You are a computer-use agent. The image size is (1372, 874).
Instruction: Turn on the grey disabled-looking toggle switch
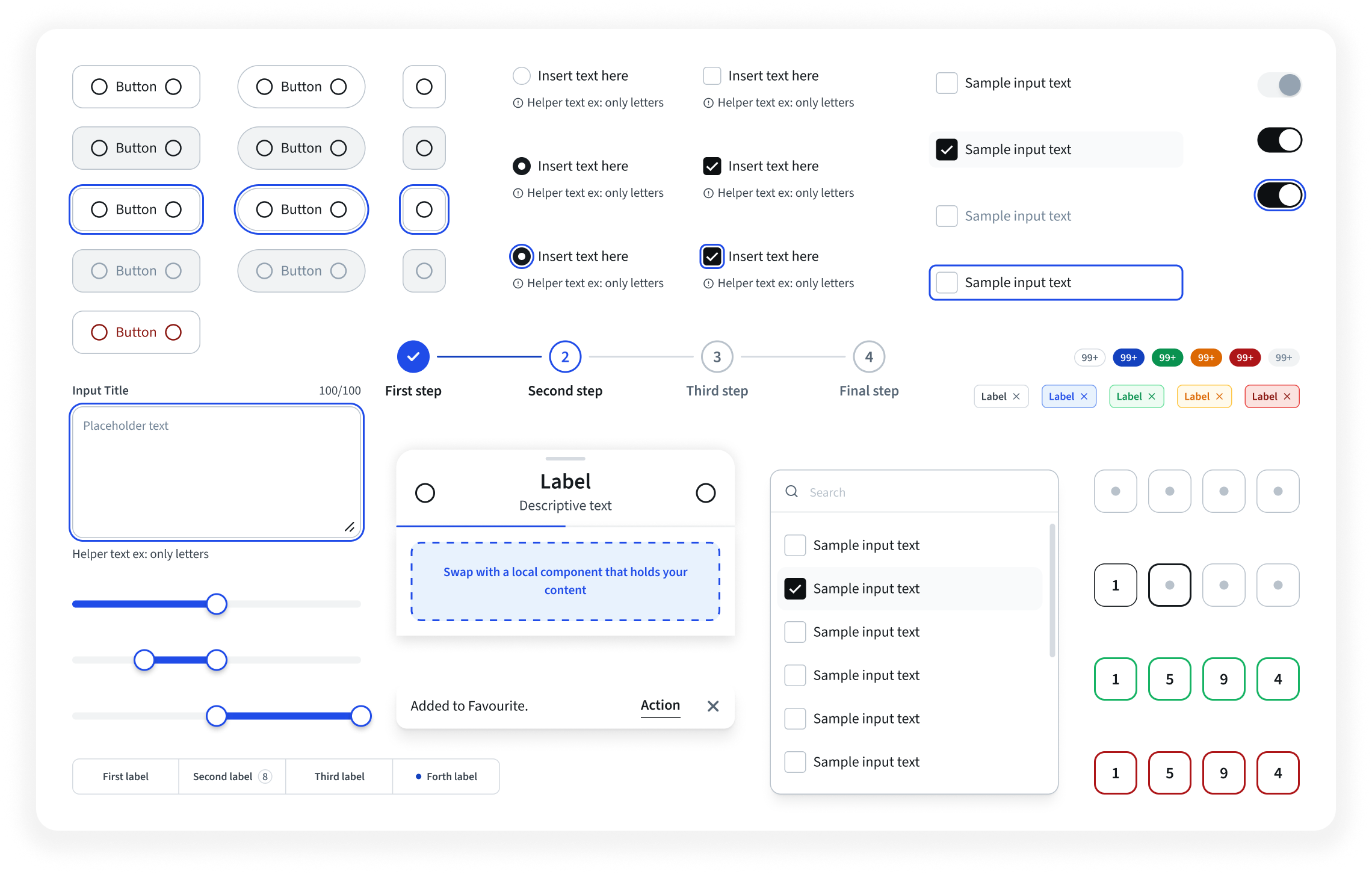[x=1279, y=85]
